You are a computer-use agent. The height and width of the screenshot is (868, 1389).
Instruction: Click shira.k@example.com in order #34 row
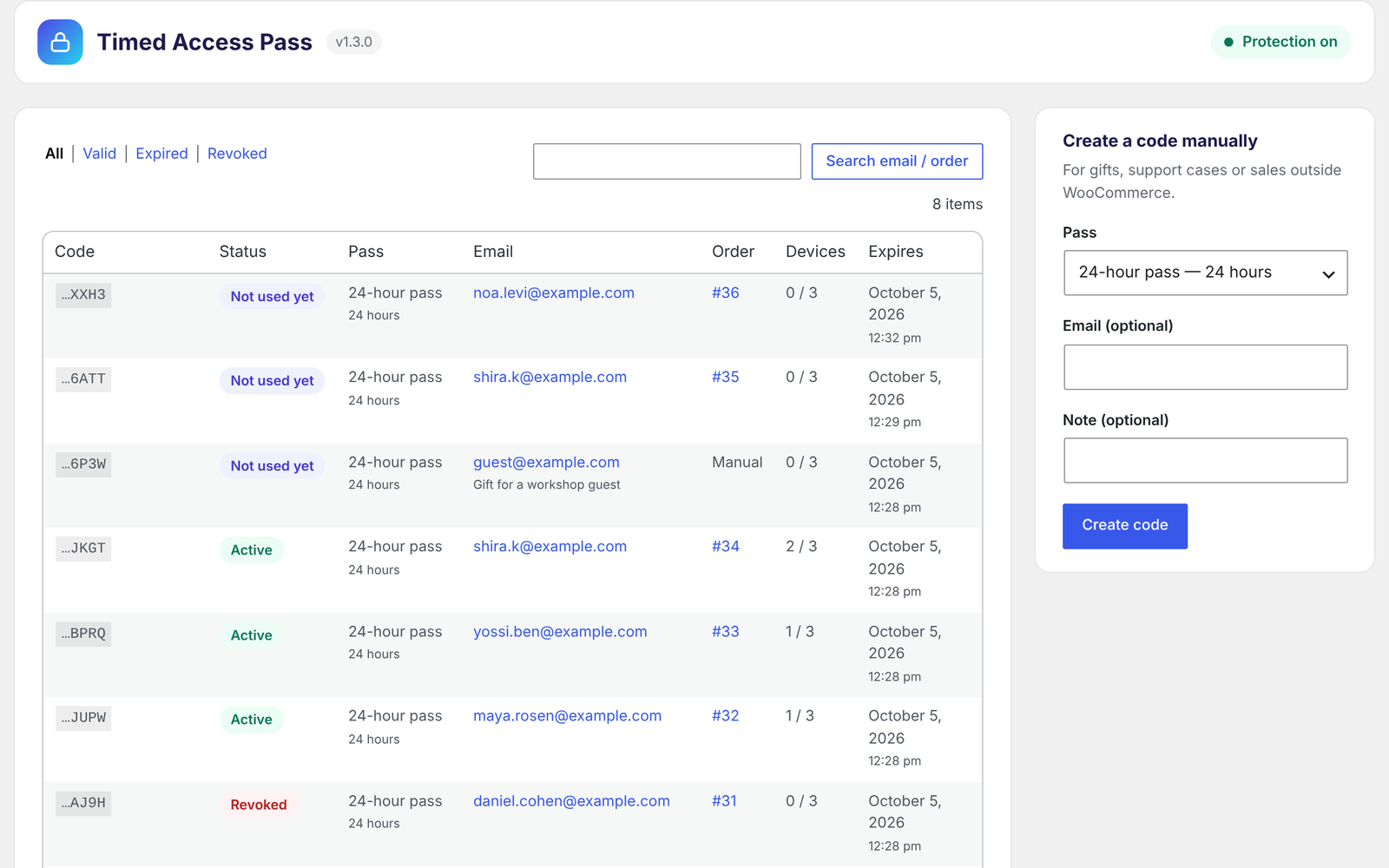[550, 547]
